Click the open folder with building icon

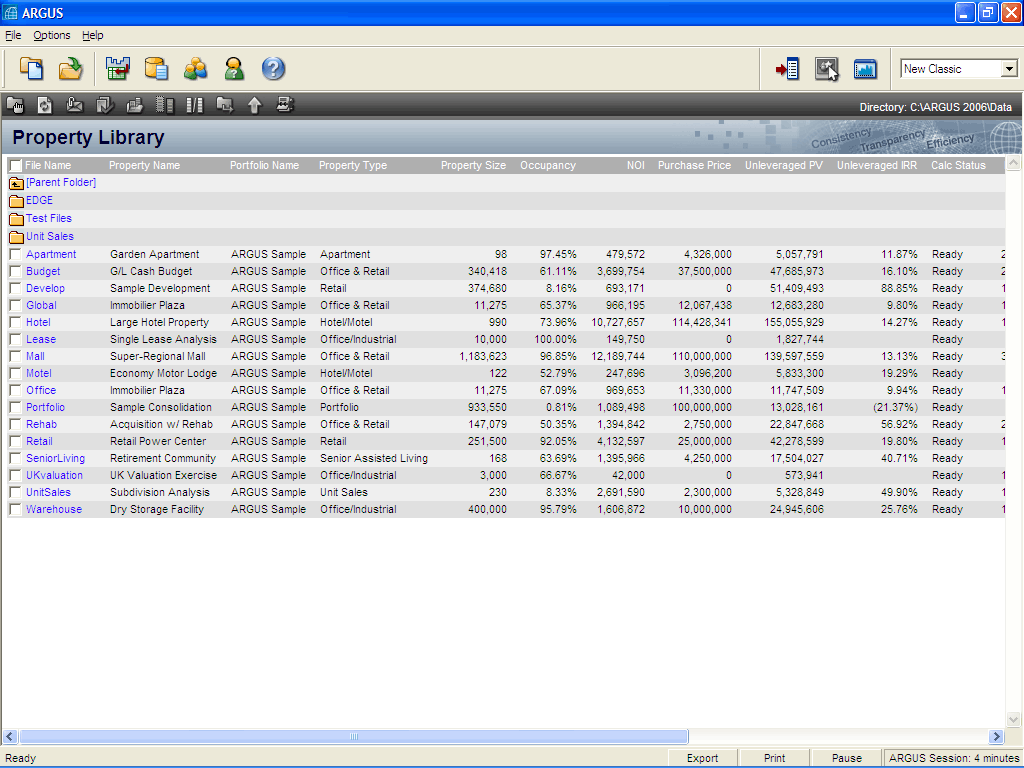[x=135, y=104]
